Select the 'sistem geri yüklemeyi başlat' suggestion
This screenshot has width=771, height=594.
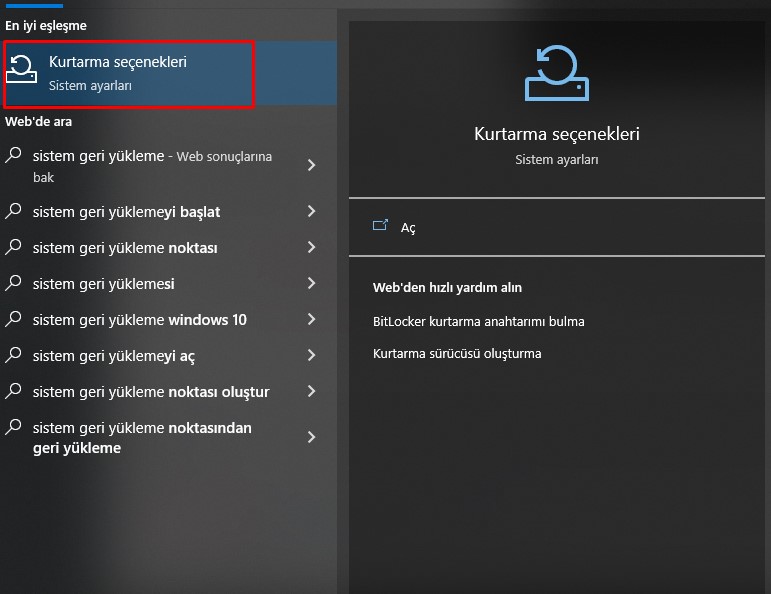(126, 212)
